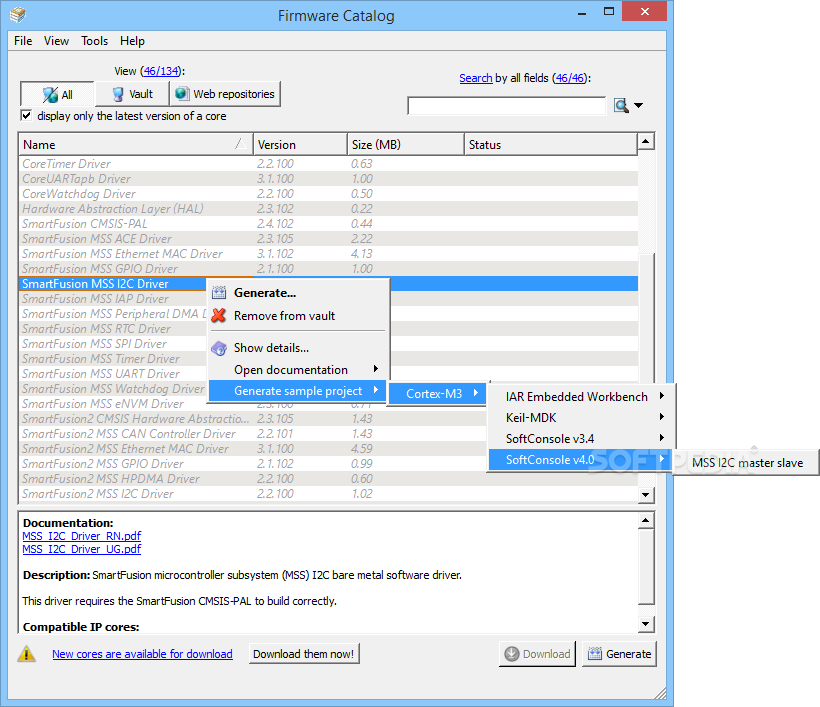Click core list scrollbar up arrow
The height and width of the screenshot is (707, 820).
tap(646, 142)
